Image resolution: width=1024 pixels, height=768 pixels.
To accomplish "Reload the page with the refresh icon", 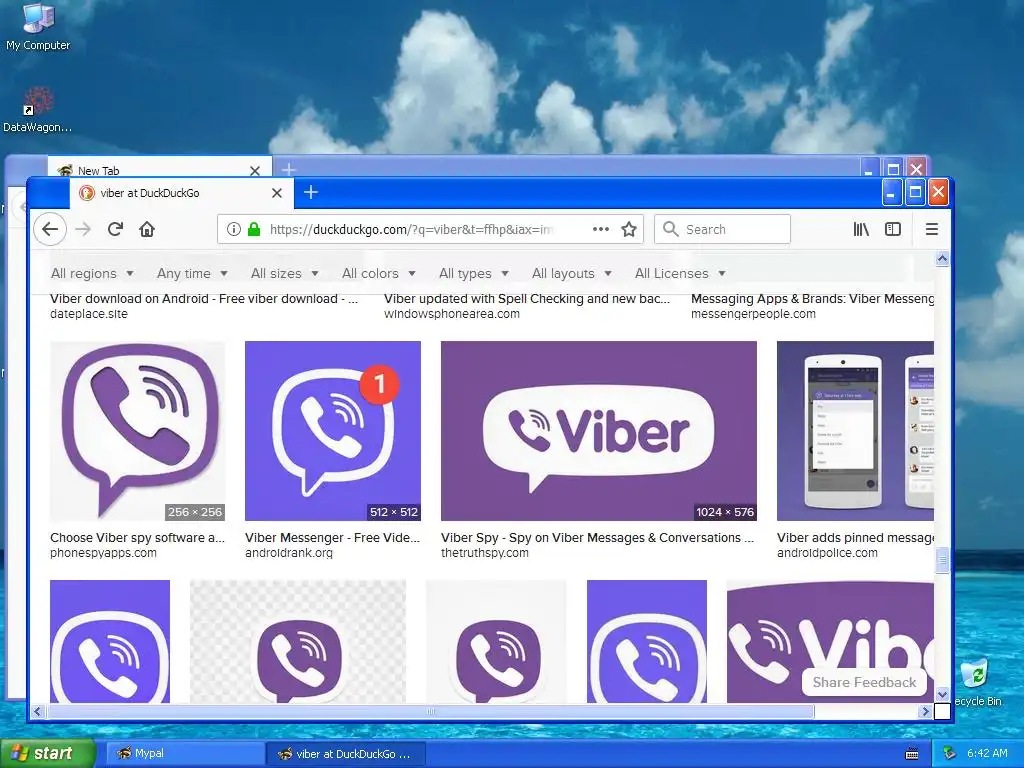I will click(x=116, y=229).
